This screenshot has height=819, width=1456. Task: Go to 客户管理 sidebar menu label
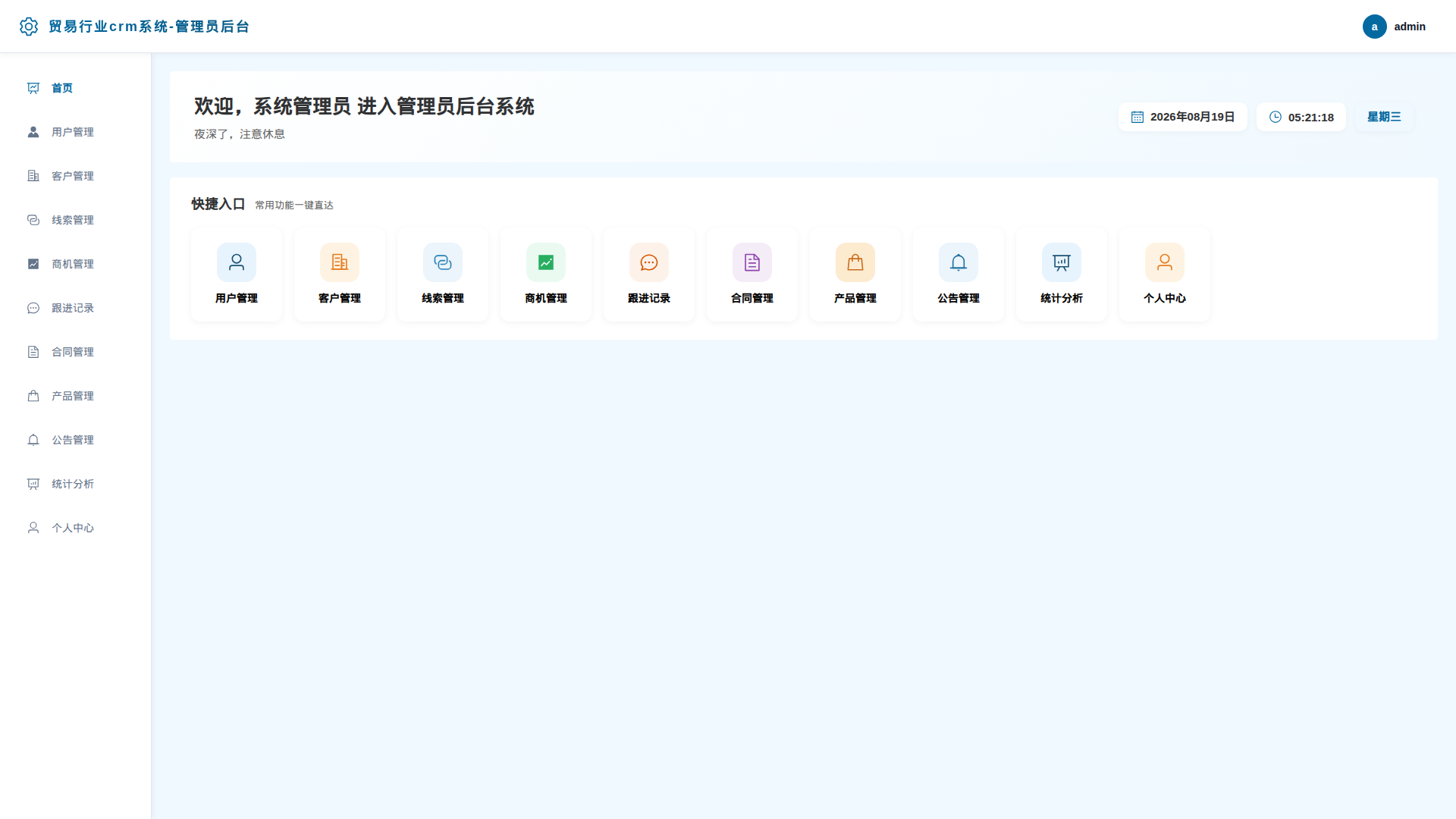(x=73, y=176)
